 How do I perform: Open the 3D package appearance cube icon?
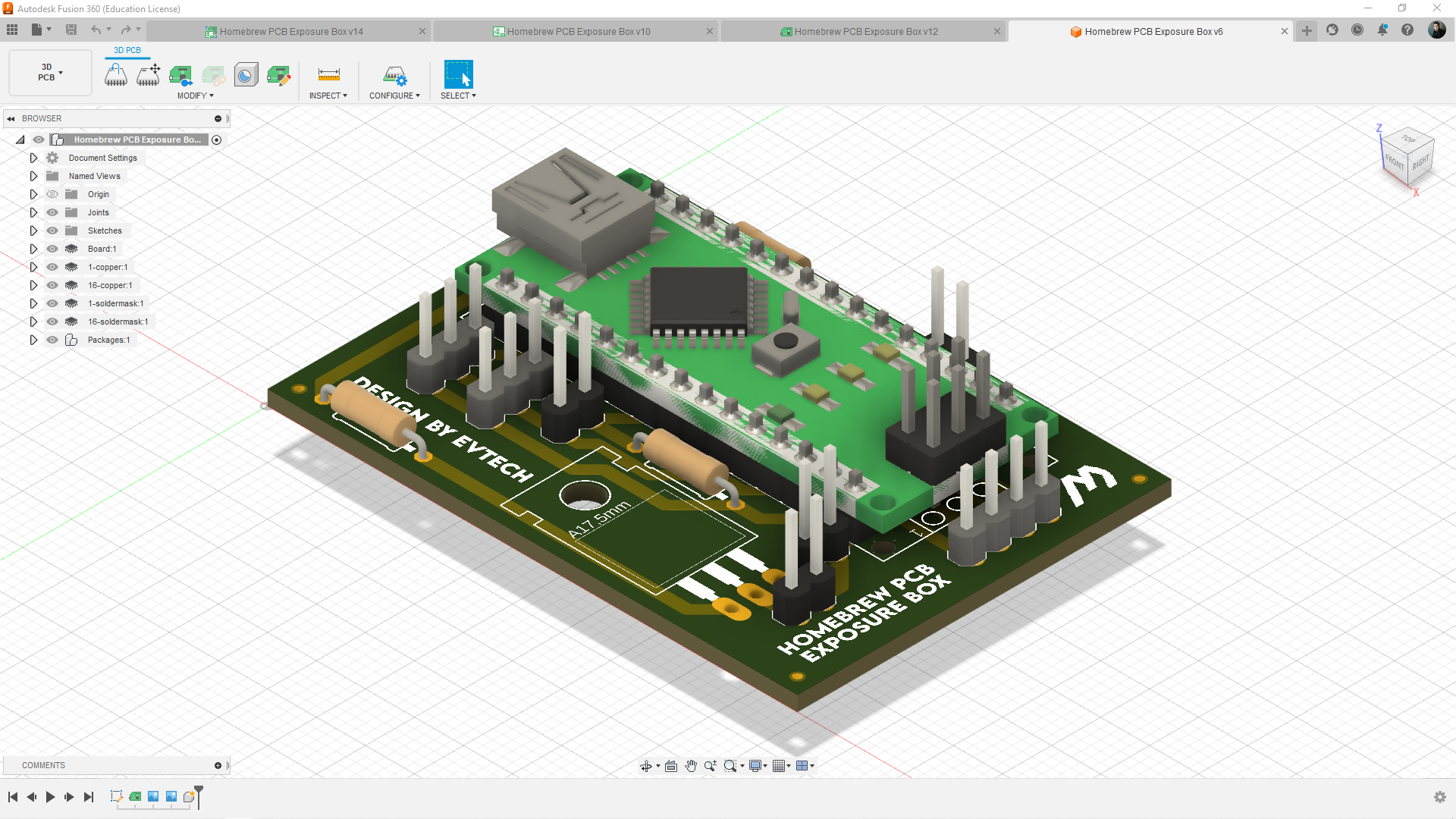246,74
